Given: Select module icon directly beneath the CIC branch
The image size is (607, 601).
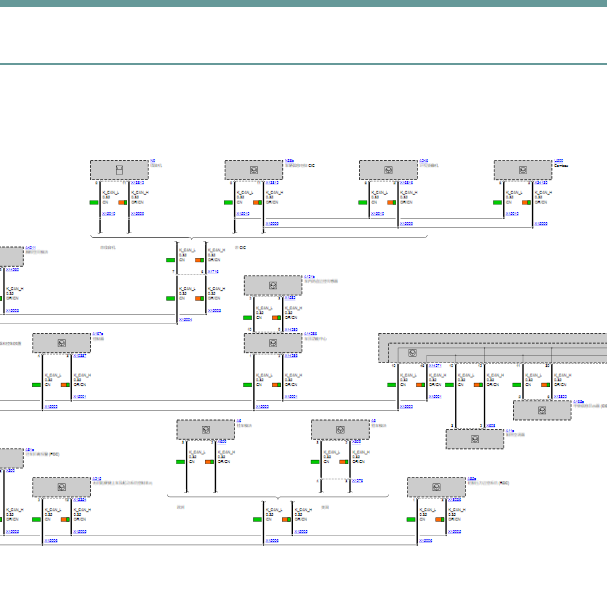Looking at the screenshot, I should tap(273, 285).
